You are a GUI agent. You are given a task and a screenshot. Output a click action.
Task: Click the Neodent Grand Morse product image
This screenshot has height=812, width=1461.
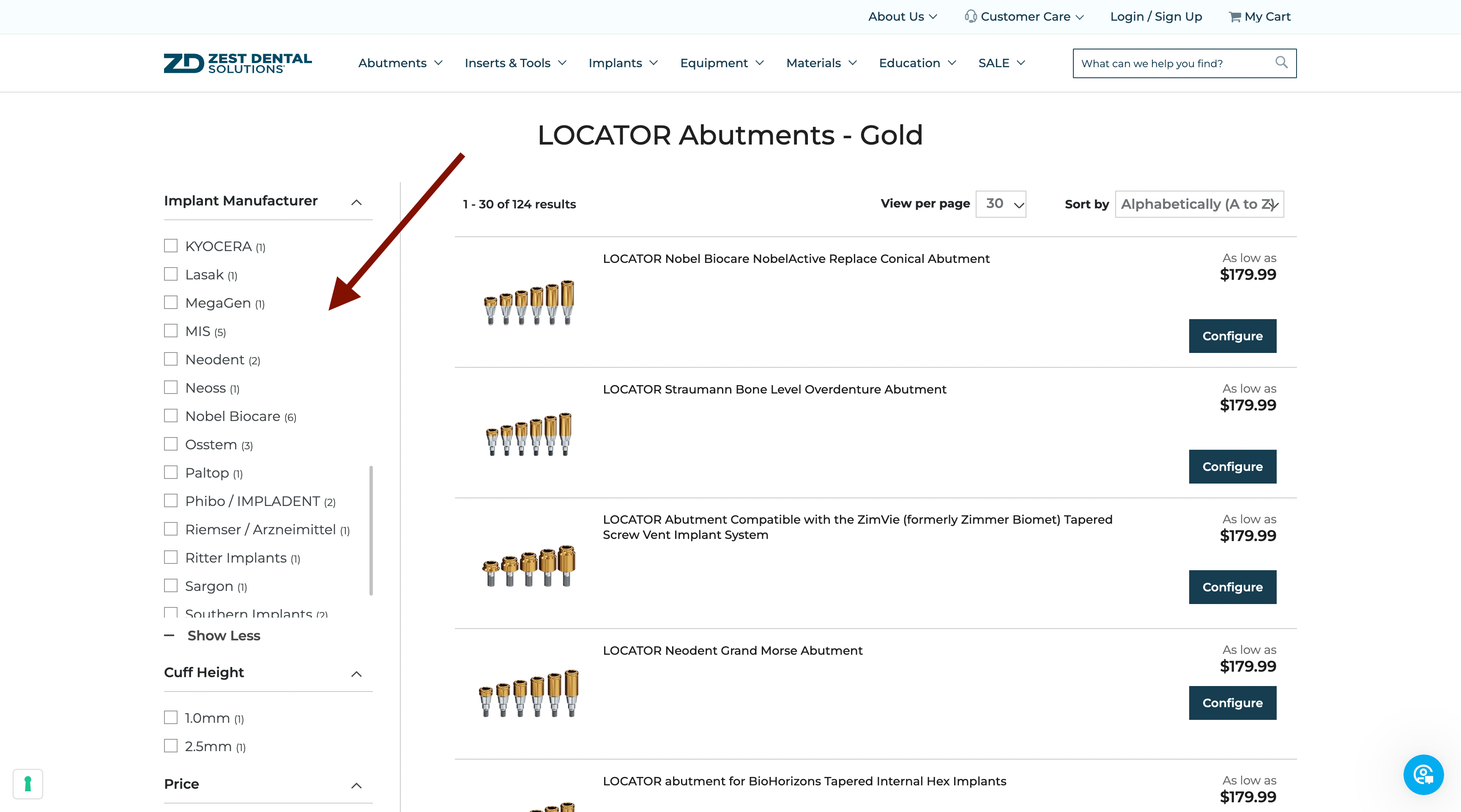(528, 694)
